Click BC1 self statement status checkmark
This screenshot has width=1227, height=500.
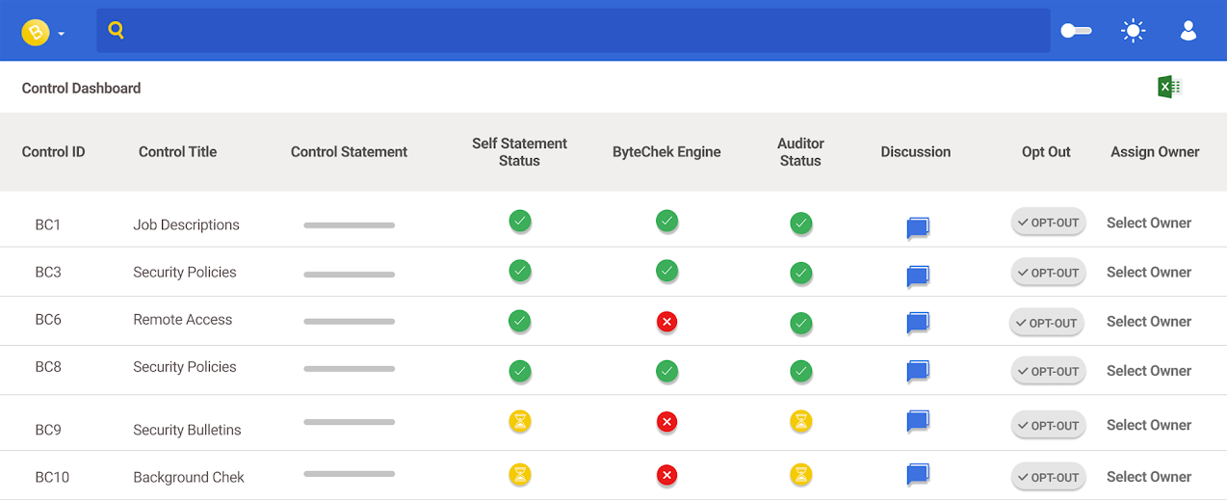tap(519, 220)
